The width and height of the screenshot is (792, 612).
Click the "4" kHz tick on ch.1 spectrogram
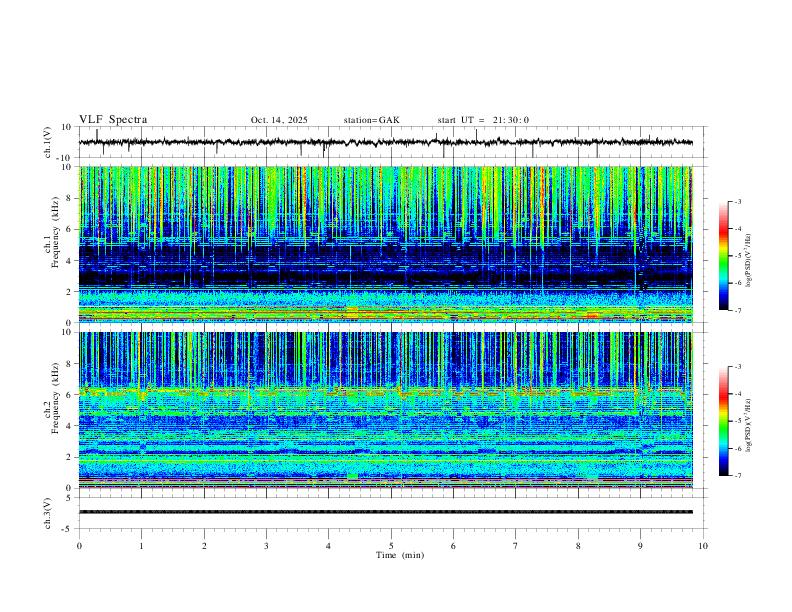pyautogui.click(x=69, y=261)
